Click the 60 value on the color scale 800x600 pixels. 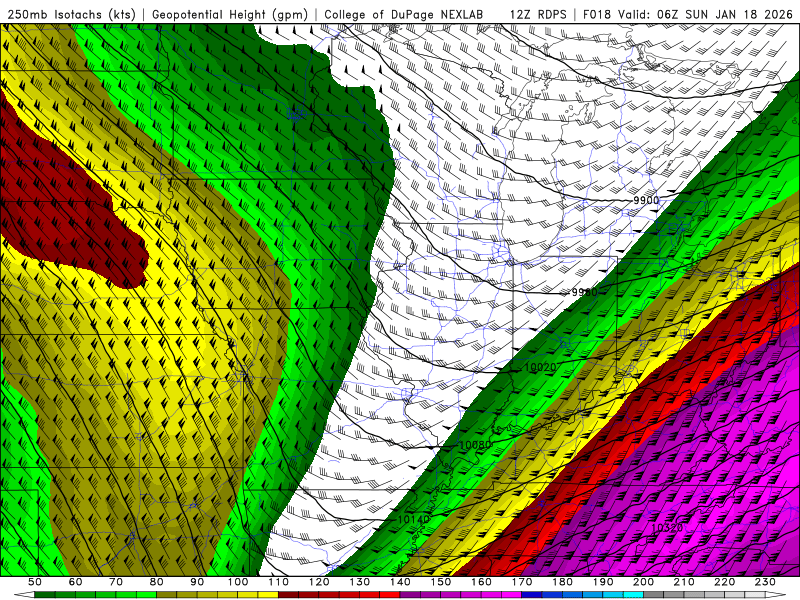76,582
